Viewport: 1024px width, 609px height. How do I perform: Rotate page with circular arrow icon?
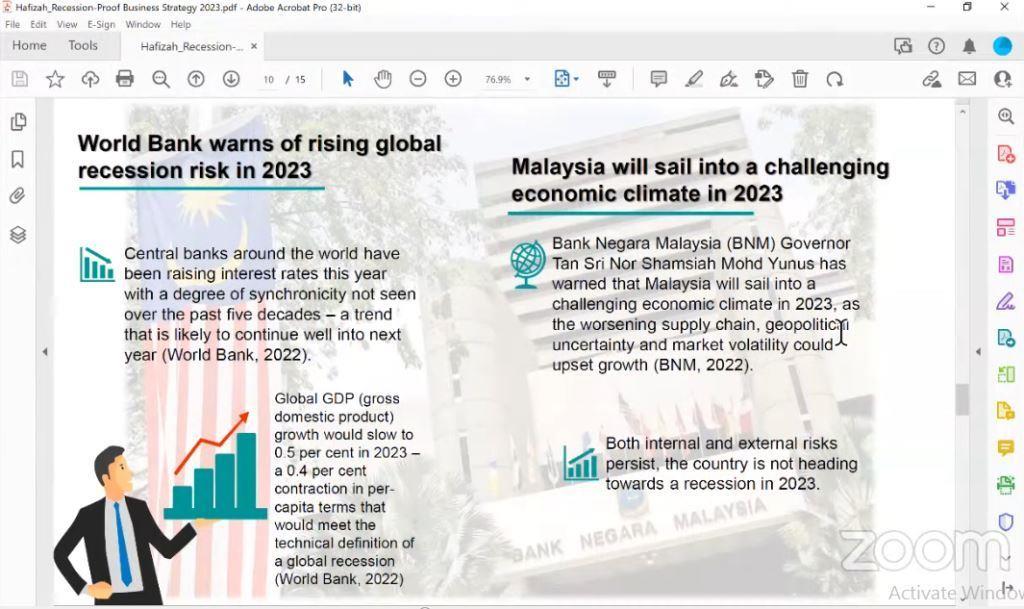835,79
